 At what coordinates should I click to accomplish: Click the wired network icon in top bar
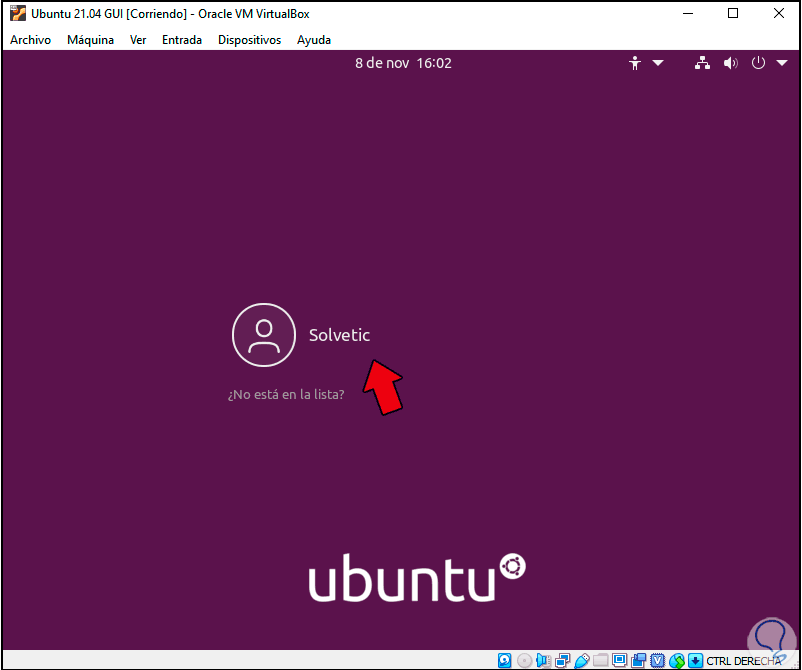tap(702, 63)
